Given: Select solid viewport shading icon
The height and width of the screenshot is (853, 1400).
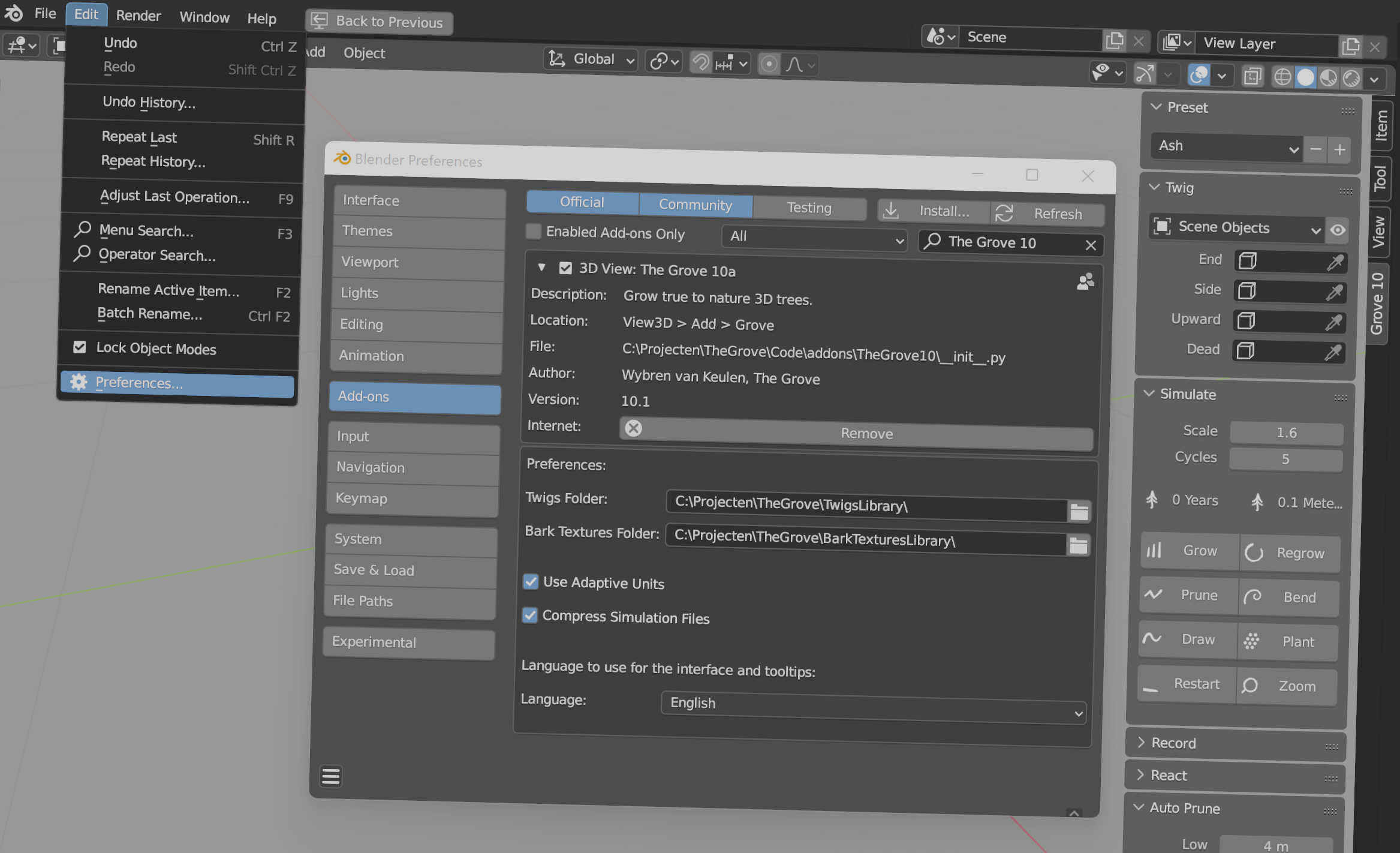Looking at the screenshot, I should pos(1305,78).
